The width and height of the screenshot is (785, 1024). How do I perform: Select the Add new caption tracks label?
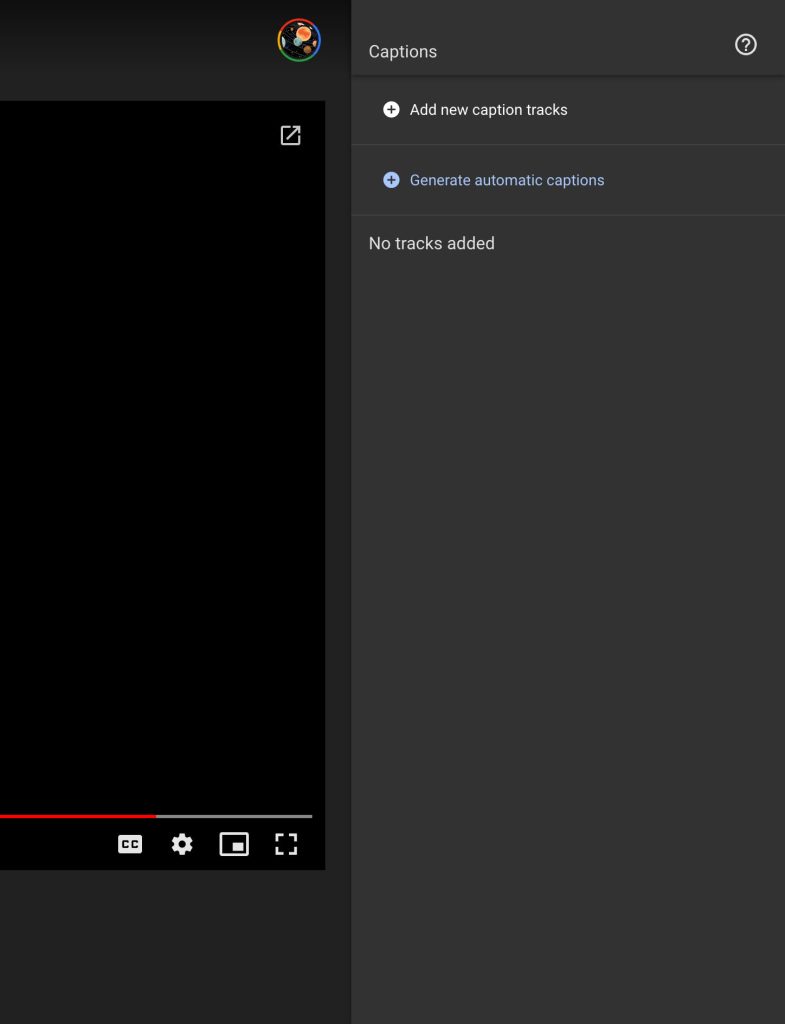[488, 110]
